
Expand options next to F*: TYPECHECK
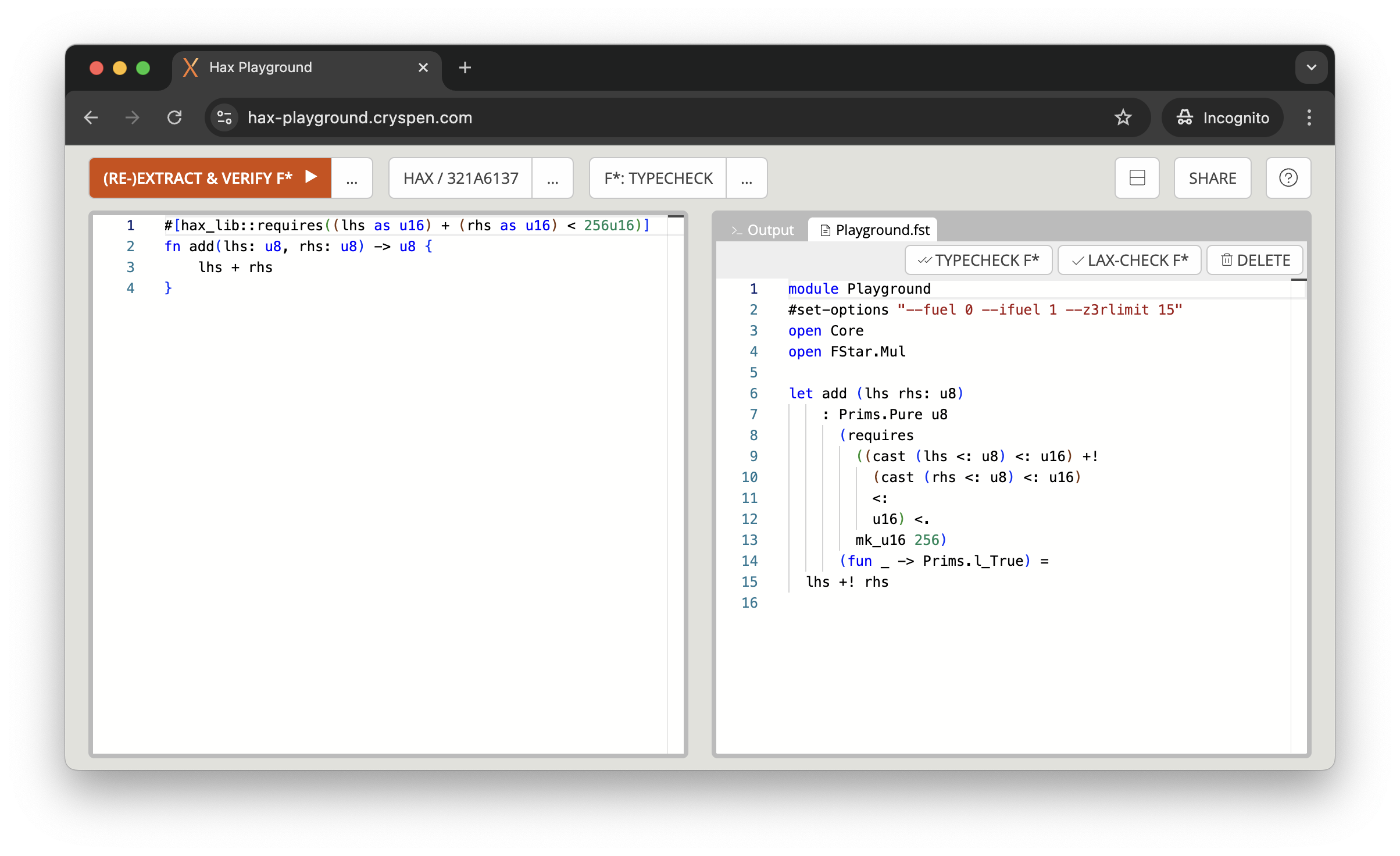(747, 178)
